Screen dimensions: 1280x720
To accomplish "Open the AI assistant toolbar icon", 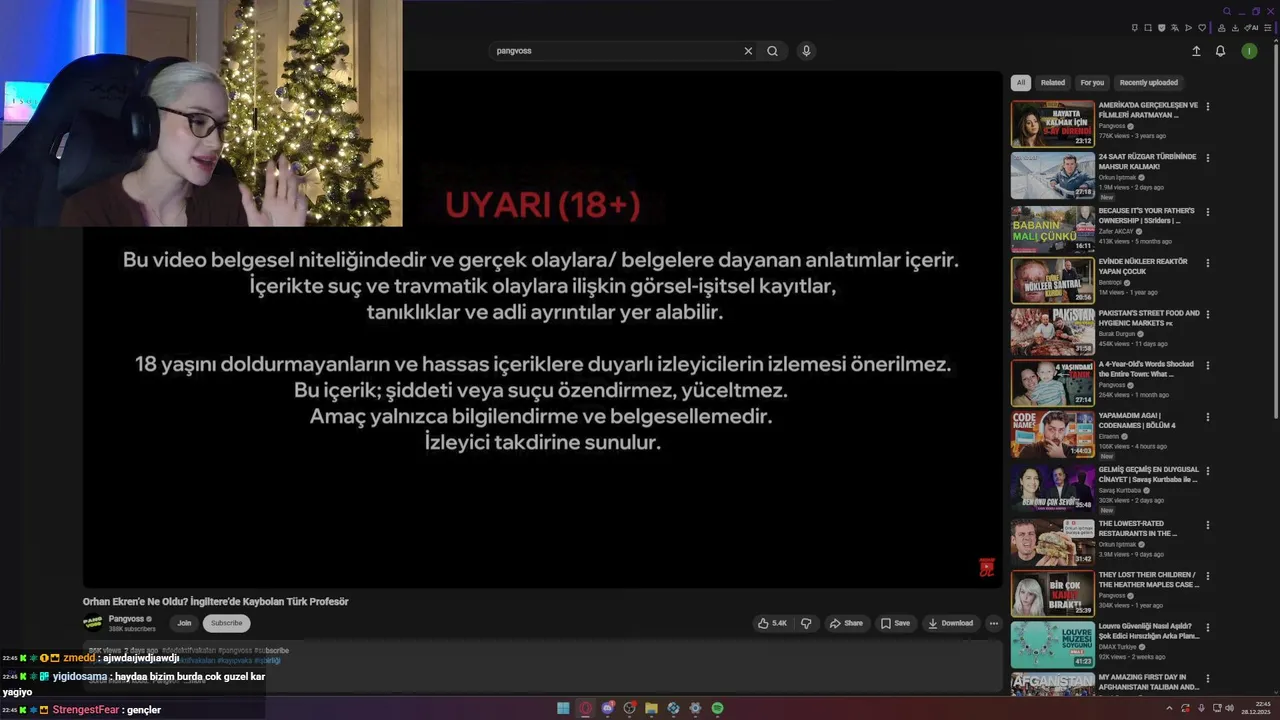I will [x=1251, y=28].
